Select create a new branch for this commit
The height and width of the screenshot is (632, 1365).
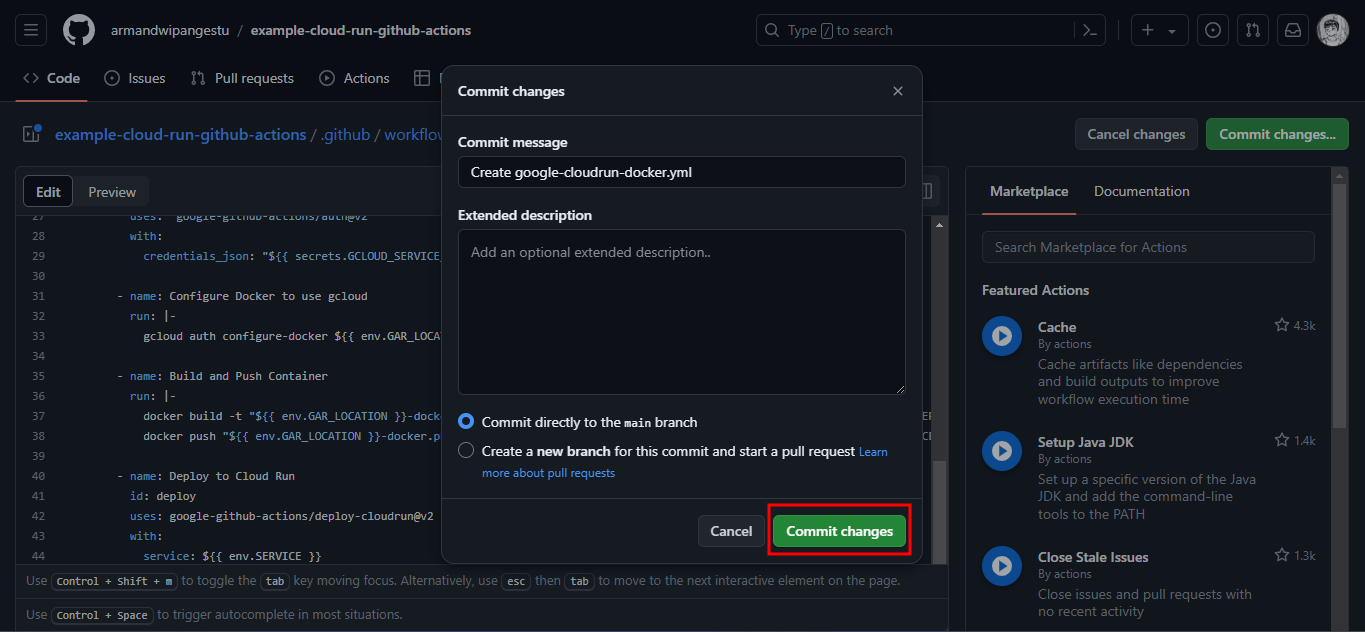[x=465, y=450]
